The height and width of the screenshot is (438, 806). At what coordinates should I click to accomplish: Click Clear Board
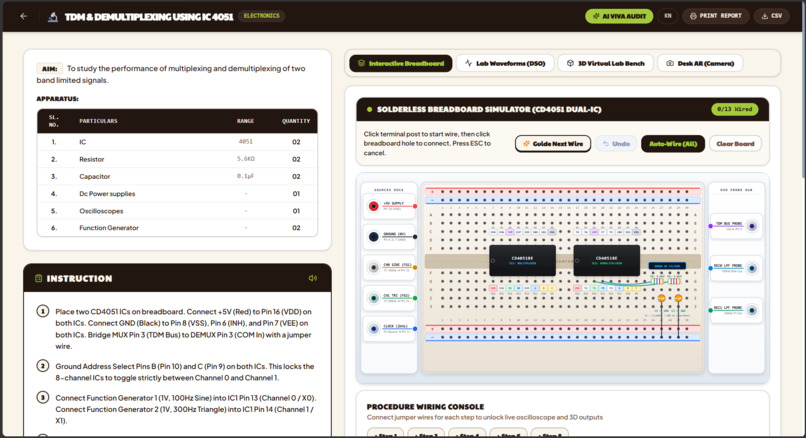pos(735,143)
